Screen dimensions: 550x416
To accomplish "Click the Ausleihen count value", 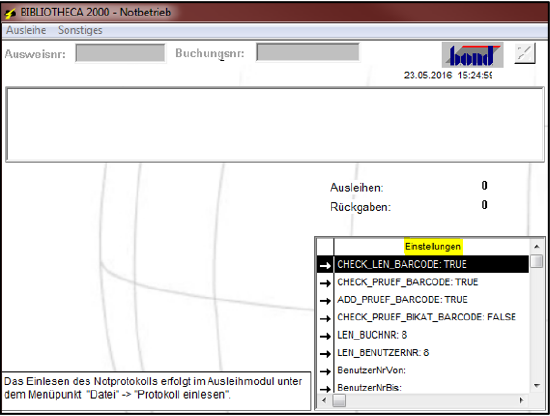I will (x=484, y=186).
